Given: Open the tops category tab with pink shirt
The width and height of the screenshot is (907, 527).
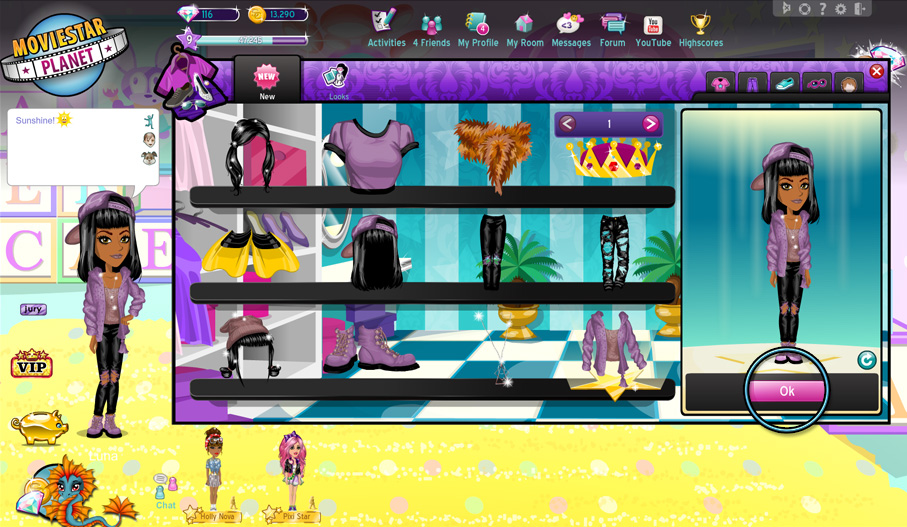Looking at the screenshot, I should [720, 84].
